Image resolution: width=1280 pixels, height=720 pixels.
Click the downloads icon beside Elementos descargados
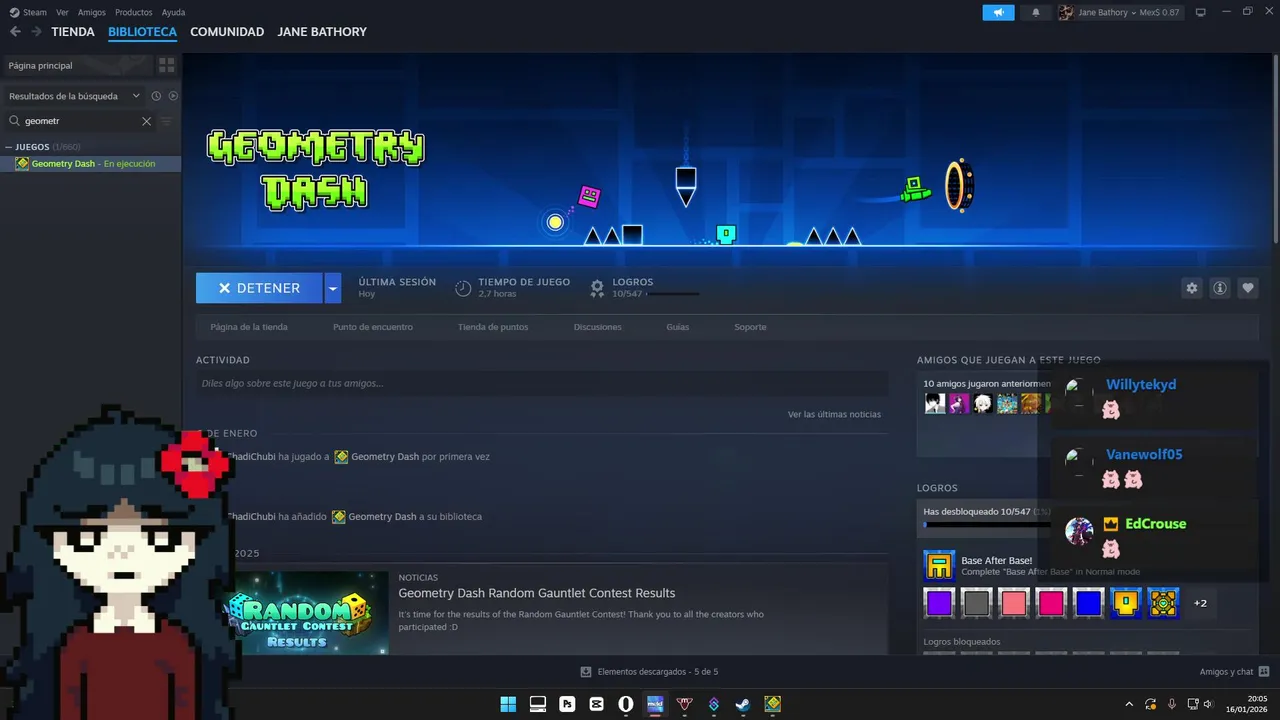click(586, 672)
